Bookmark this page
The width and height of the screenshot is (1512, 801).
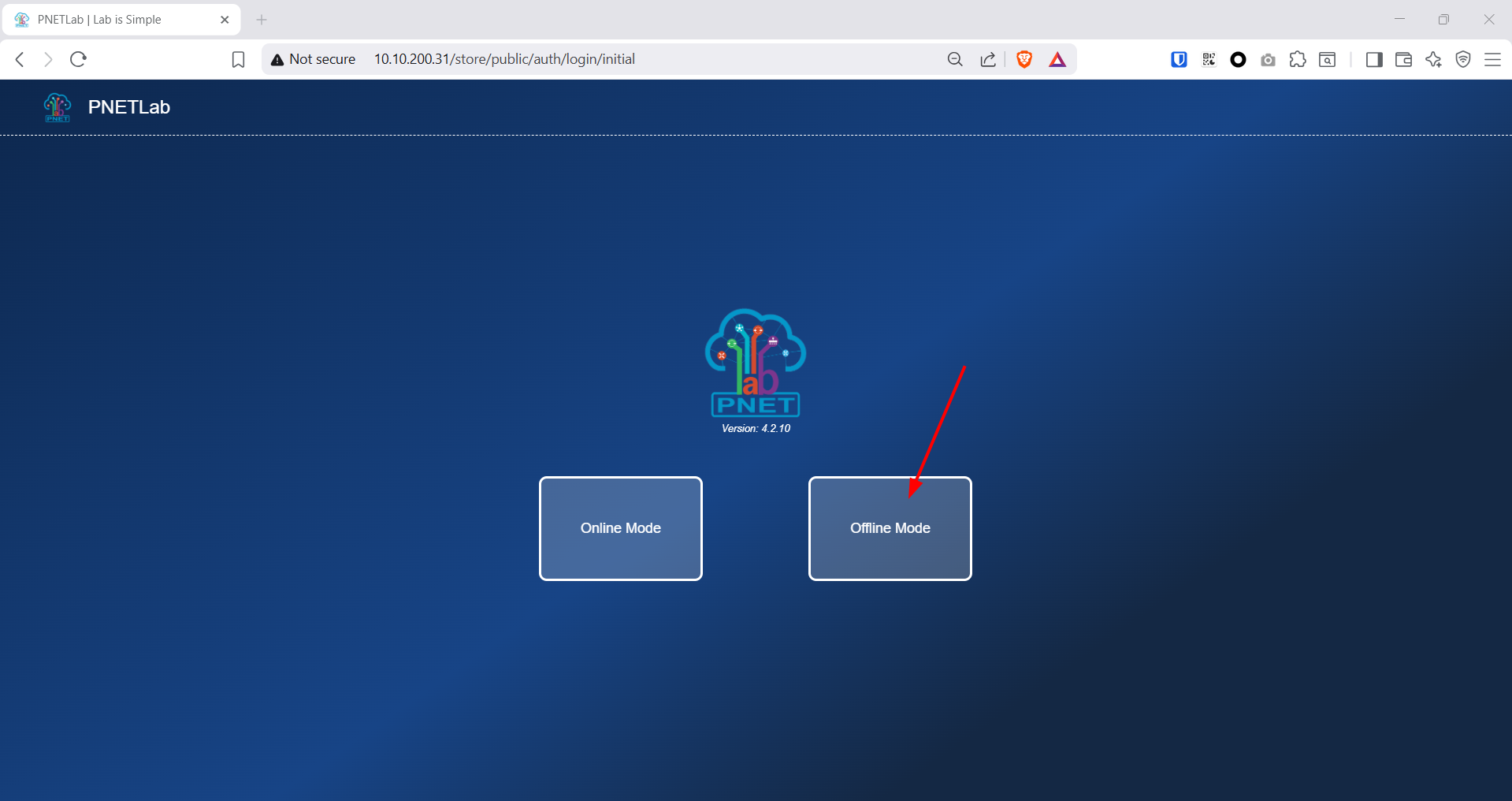point(238,60)
